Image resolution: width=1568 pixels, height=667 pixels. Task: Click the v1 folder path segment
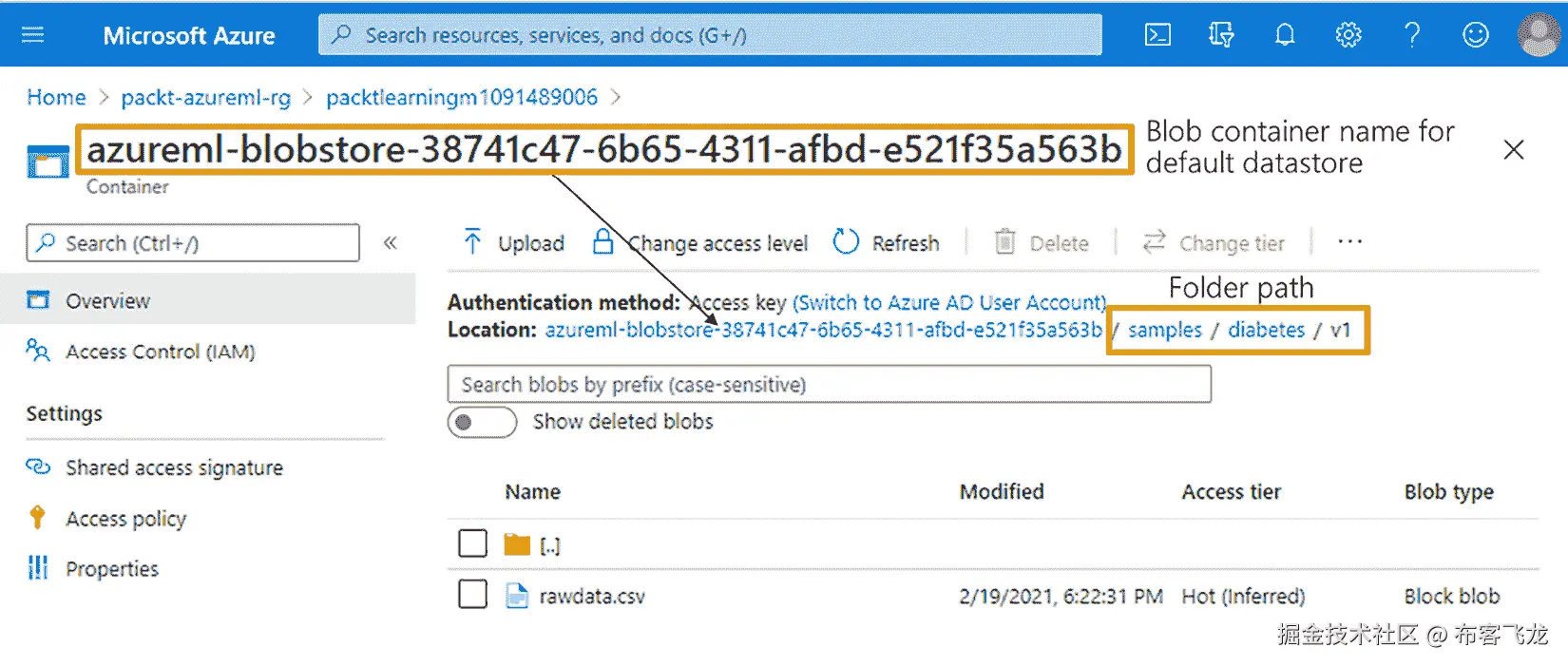pyautogui.click(x=1340, y=330)
